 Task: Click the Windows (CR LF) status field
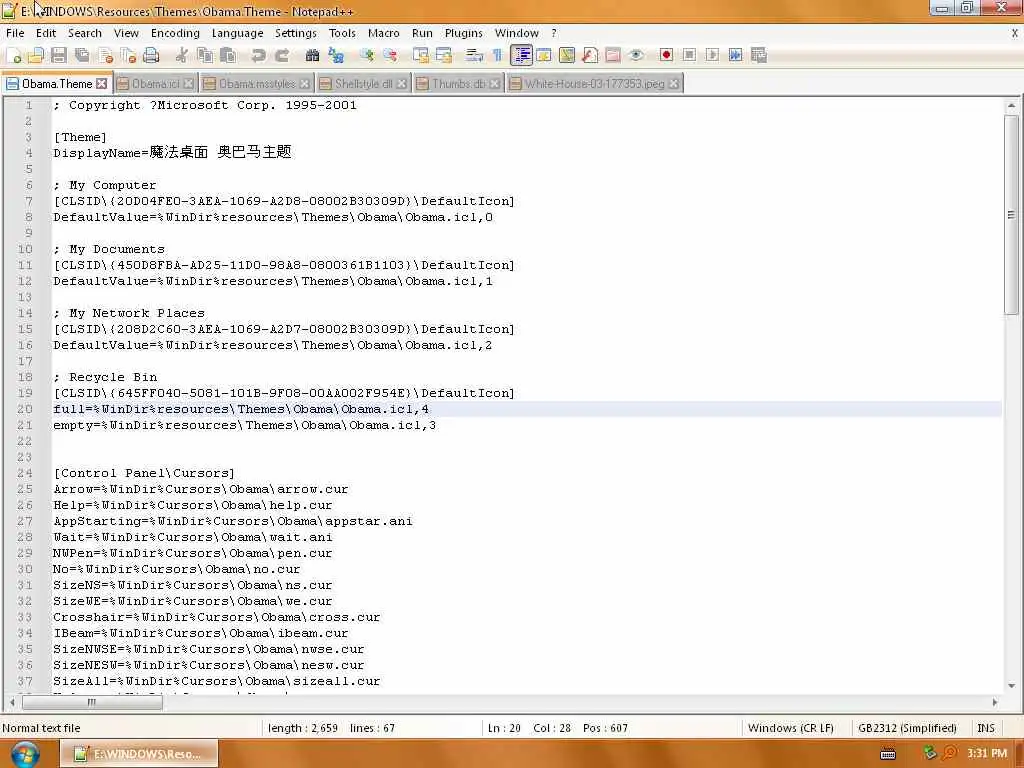coord(790,728)
